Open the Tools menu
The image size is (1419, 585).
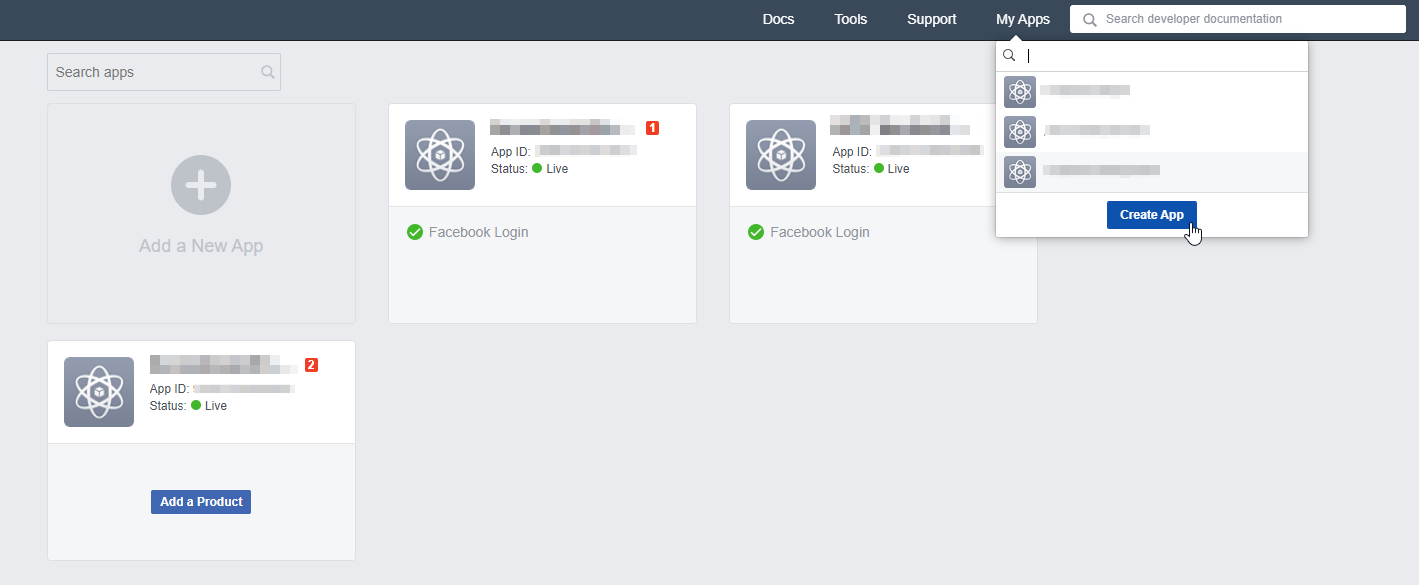851,19
